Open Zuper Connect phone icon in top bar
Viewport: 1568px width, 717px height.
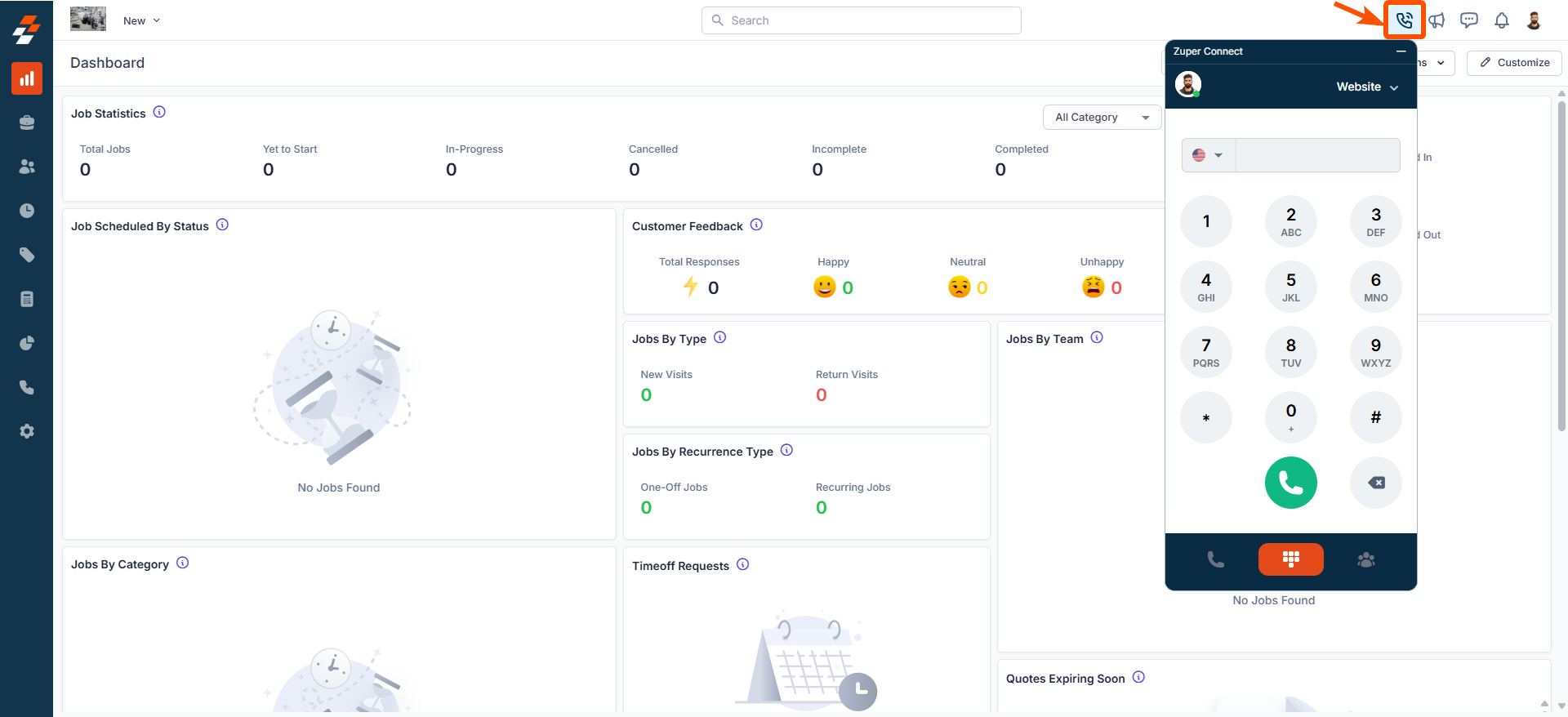coord(1404,20)
